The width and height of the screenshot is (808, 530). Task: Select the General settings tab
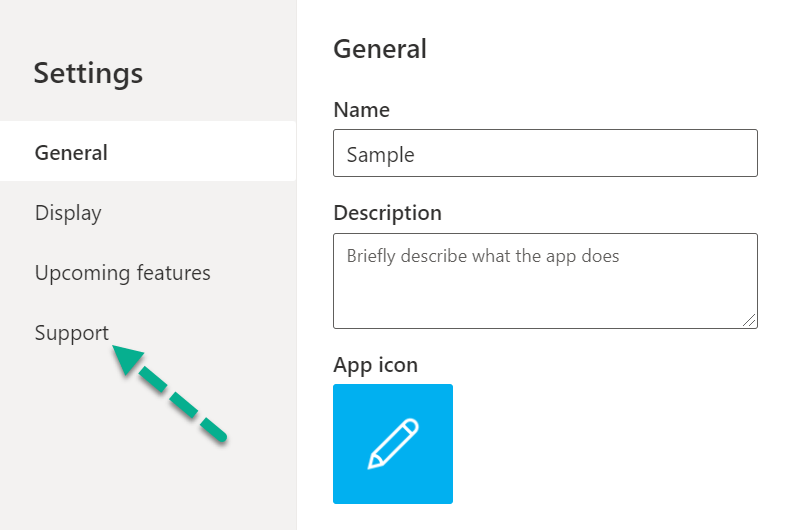148,151
